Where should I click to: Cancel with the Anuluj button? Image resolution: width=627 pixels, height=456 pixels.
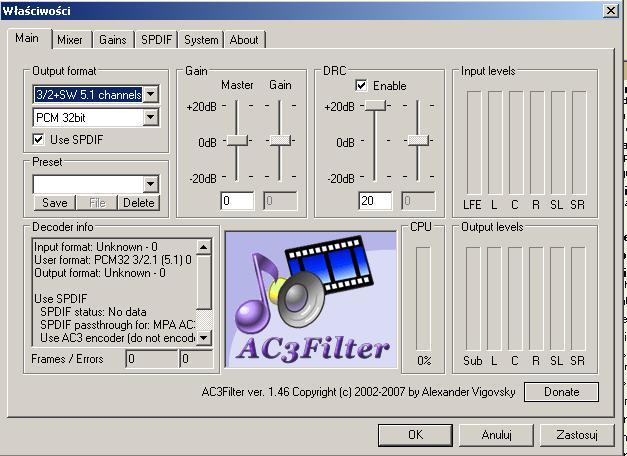[x=496, y=435]
